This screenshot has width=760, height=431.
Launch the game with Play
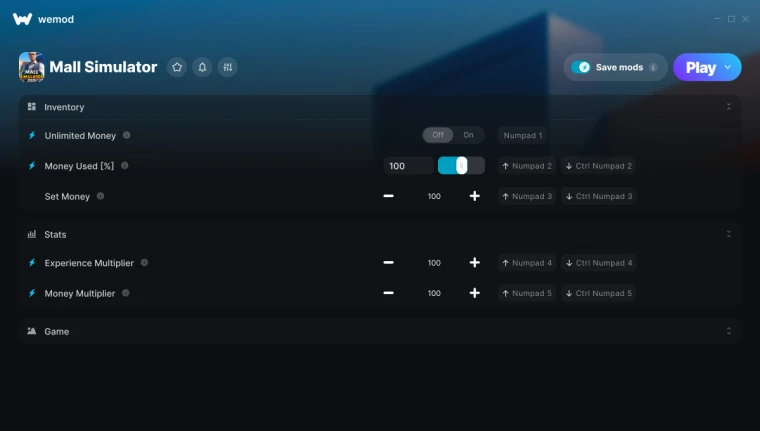click(x=700, y=67)
